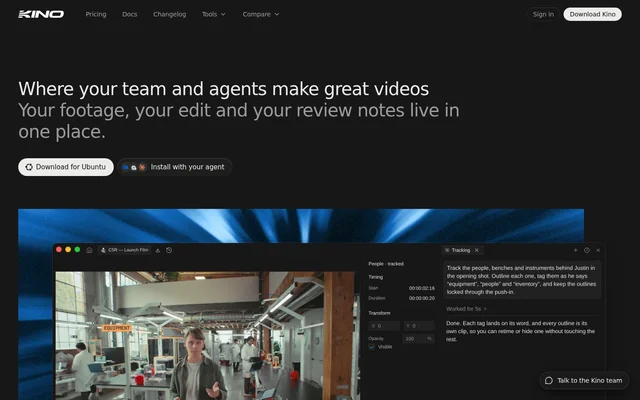Toggle the Visible checkbox
This screenshot has width=640, height=400.
[x=371, y=347]
